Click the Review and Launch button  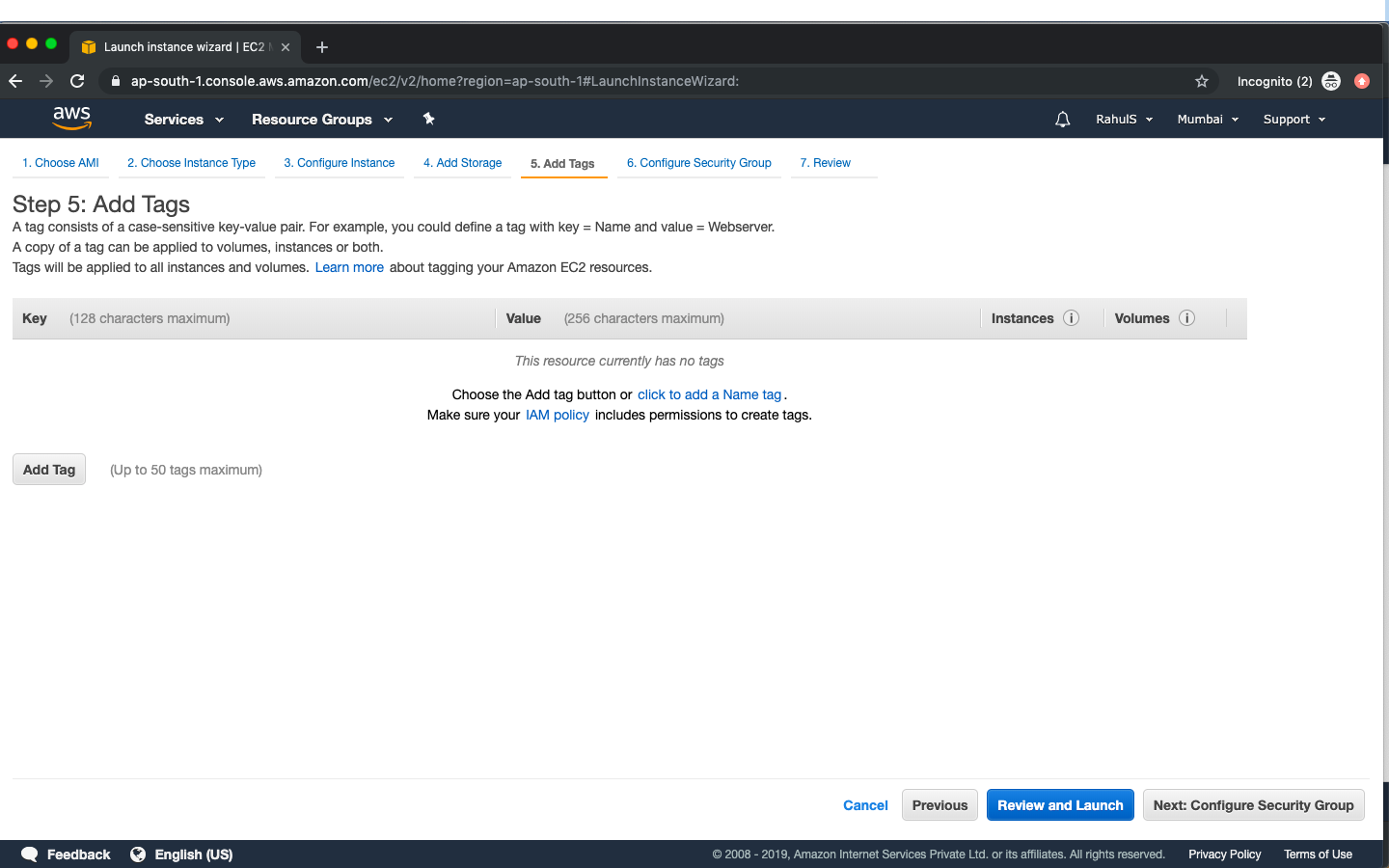(1060, 805)
